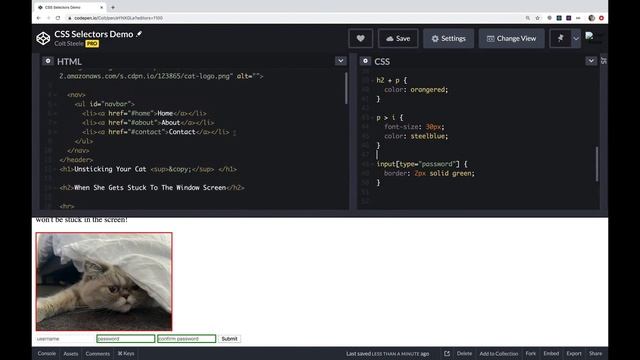
Task: Open Export menu
Action: (574, 353)
